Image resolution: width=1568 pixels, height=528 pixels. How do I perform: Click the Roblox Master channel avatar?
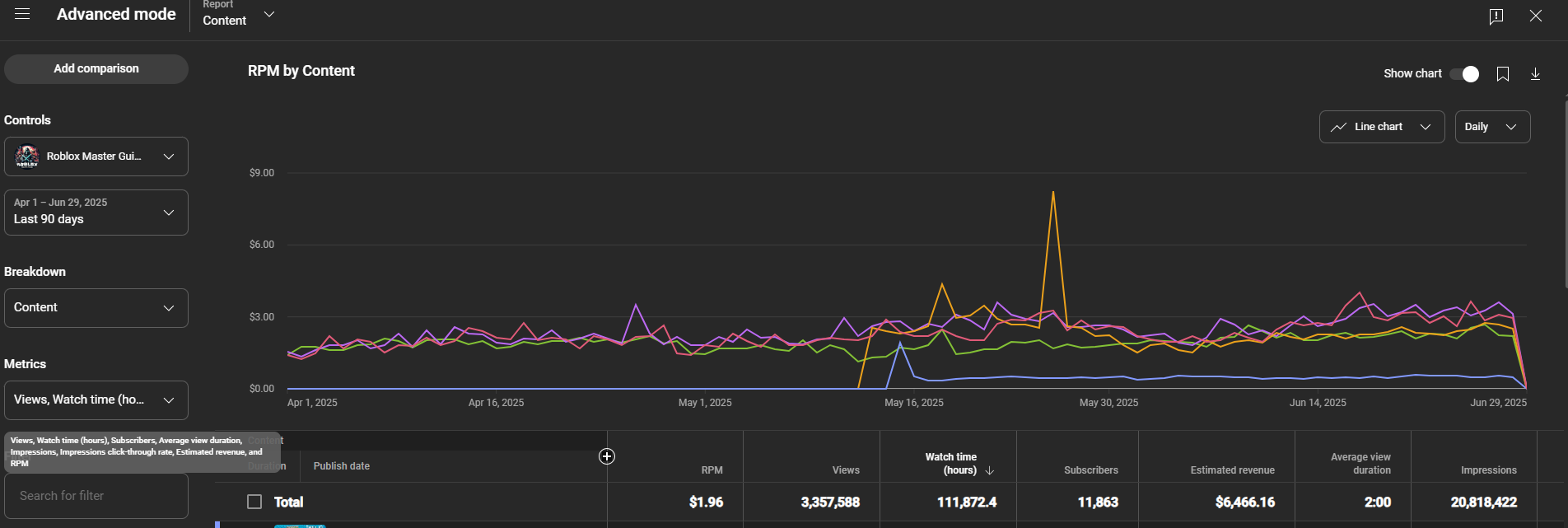[27, 157]
